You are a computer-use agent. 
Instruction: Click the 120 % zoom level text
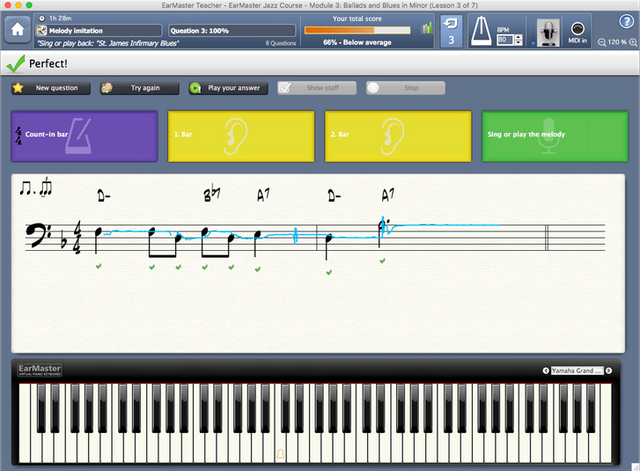tap(617, 42)
